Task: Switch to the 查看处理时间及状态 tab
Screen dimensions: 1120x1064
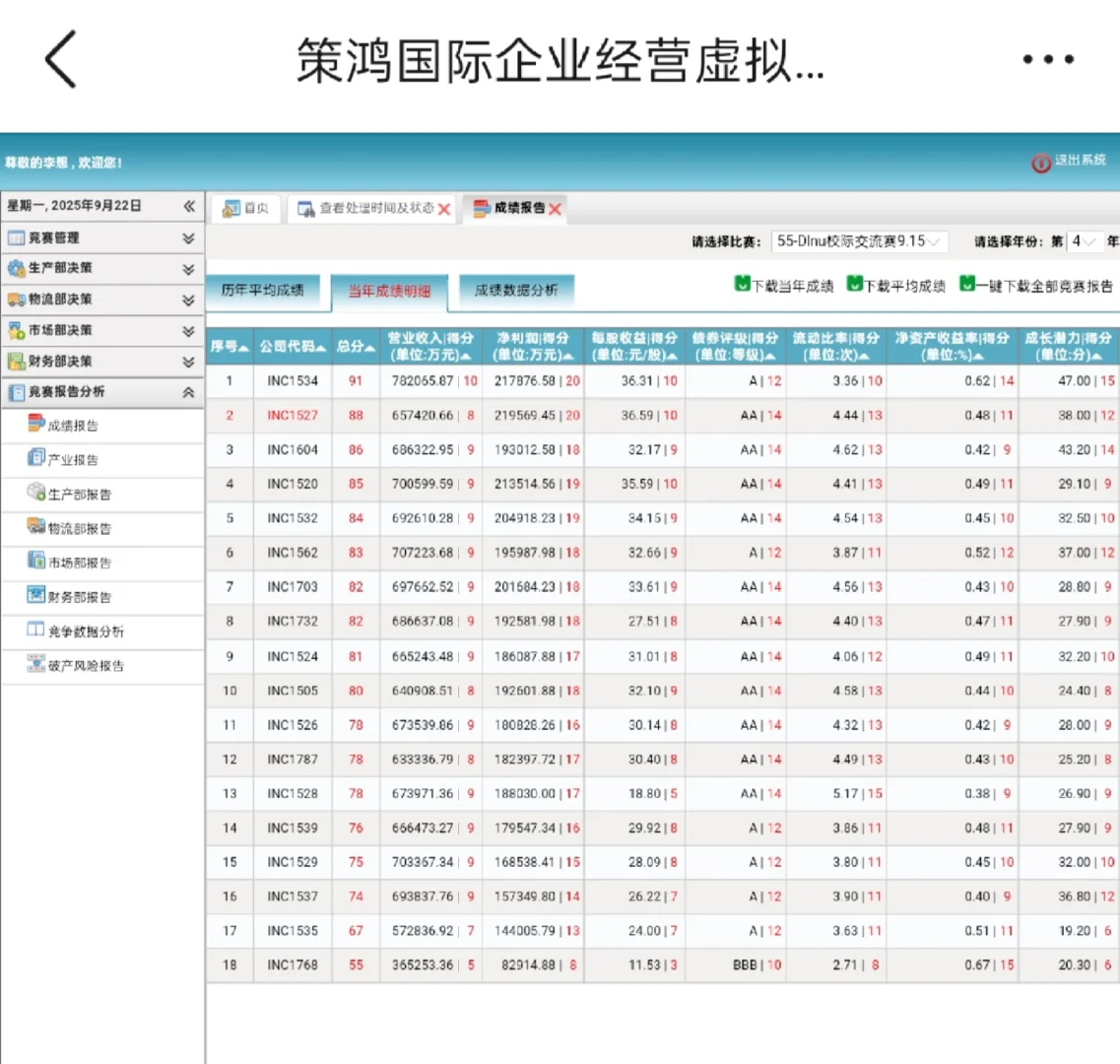Action: pyautogui.click(x=372, y=209)
